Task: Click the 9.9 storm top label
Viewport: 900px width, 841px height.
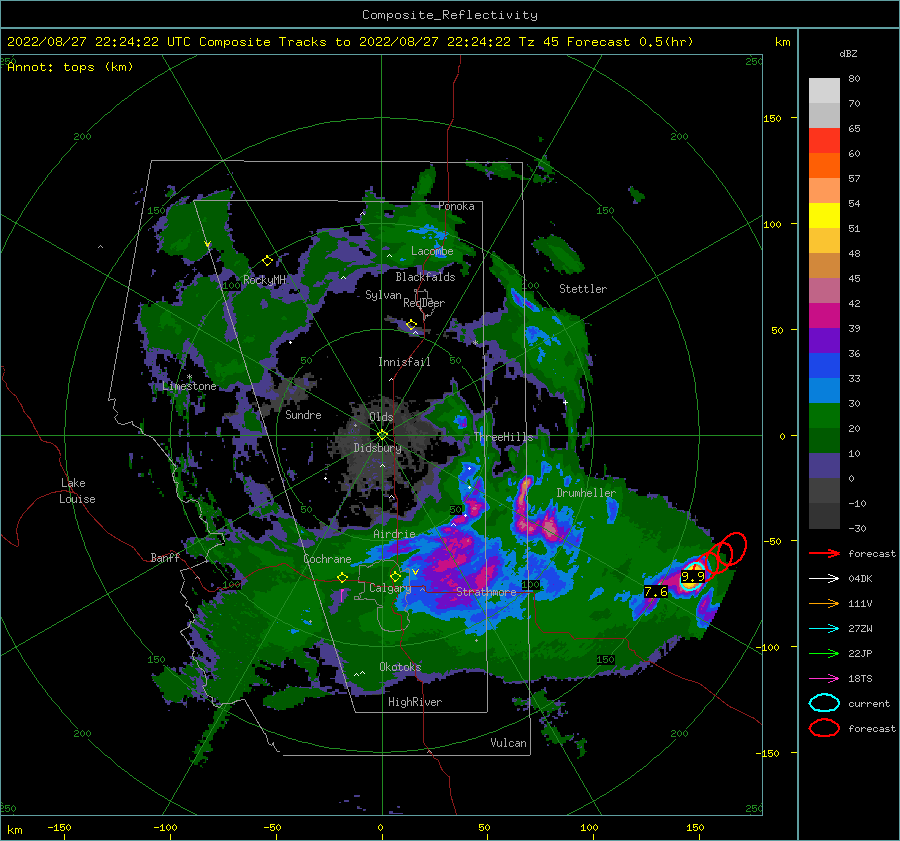Action: (x=692, y=576)
